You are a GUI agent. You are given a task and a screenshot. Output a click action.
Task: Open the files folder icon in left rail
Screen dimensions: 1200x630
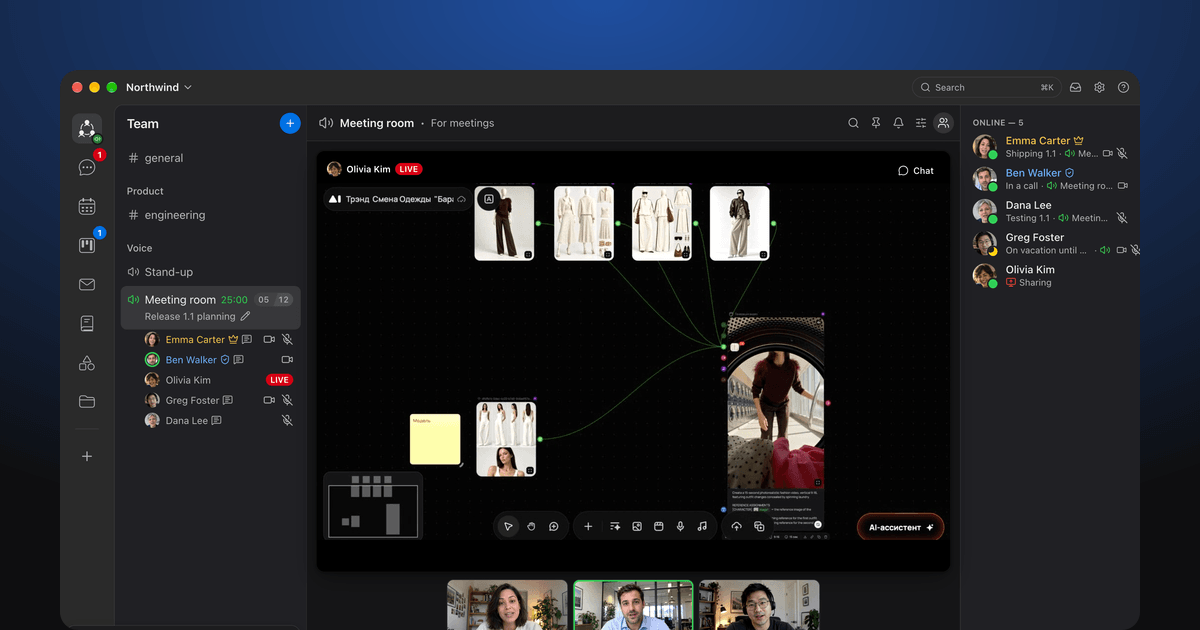tap(87, 402)
